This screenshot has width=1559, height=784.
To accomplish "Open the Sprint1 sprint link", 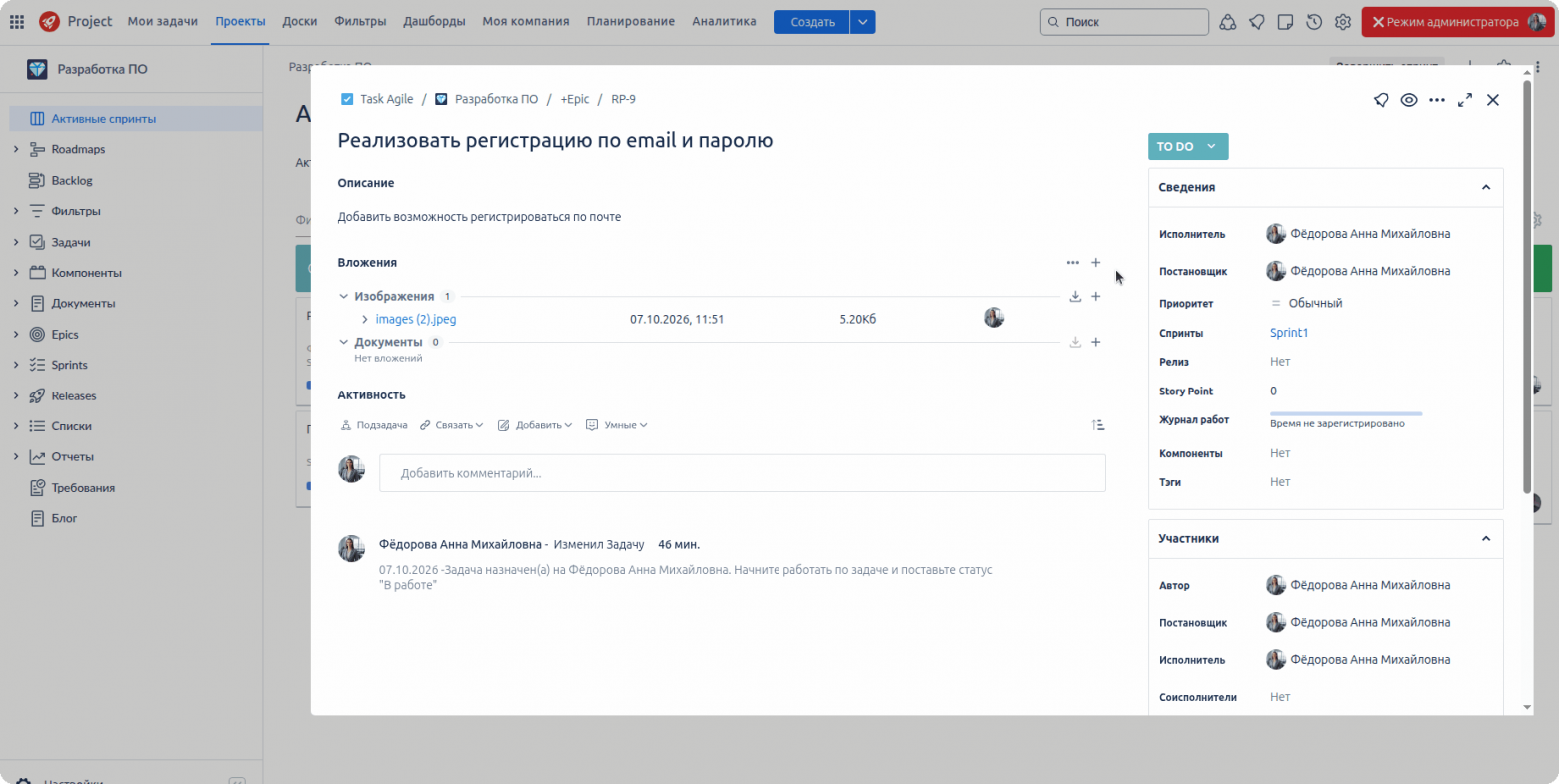I will click(x=1289, y=333).
